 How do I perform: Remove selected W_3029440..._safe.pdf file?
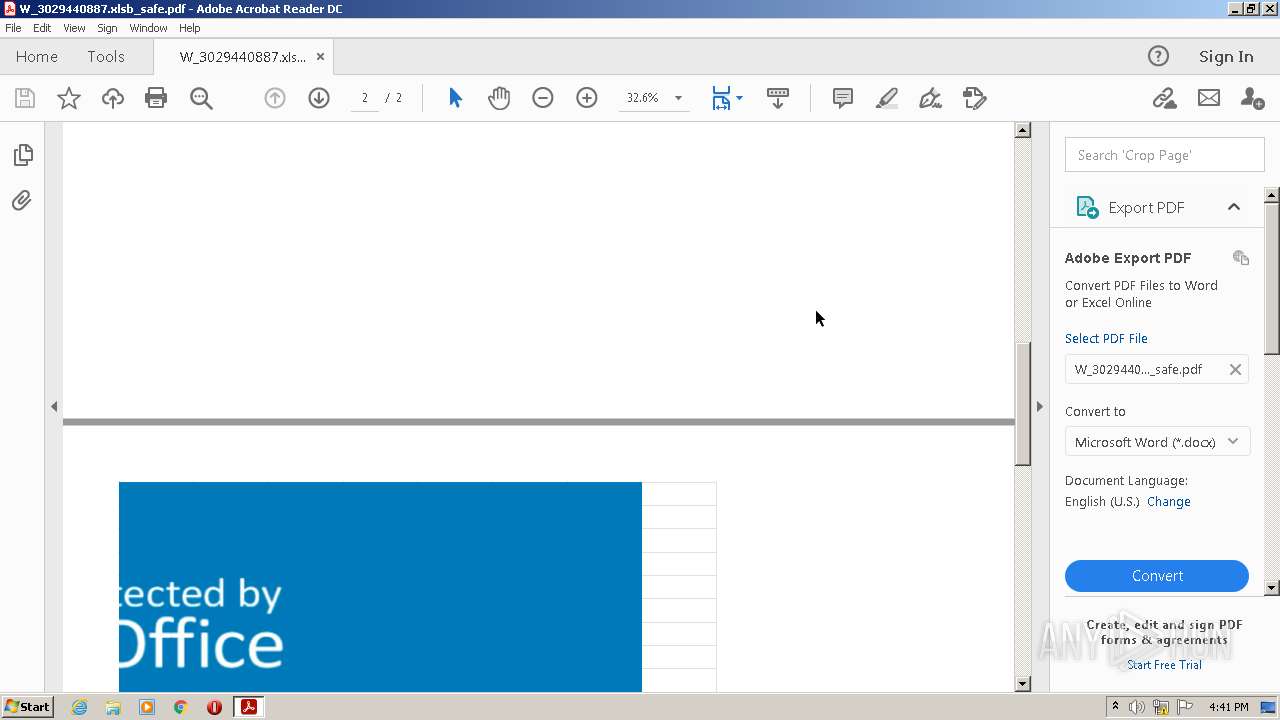tap(1235, 369)
